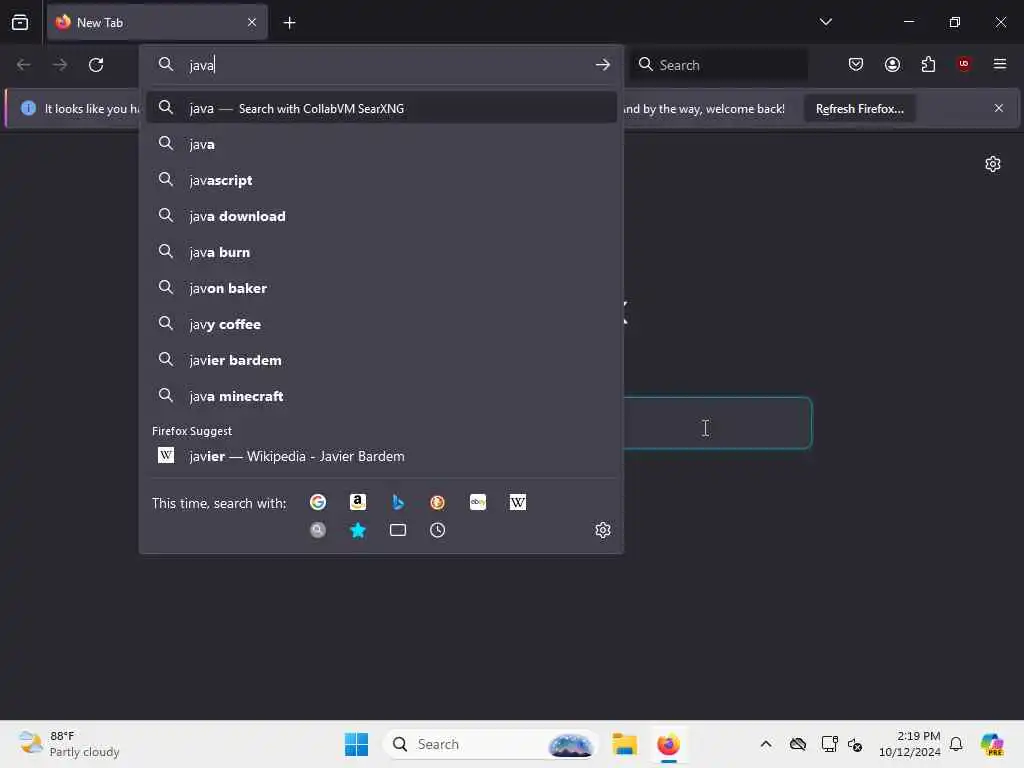1024x768 pixels.
Task: Open the uBlock Origin extension icon
Action: pos(964,64)
